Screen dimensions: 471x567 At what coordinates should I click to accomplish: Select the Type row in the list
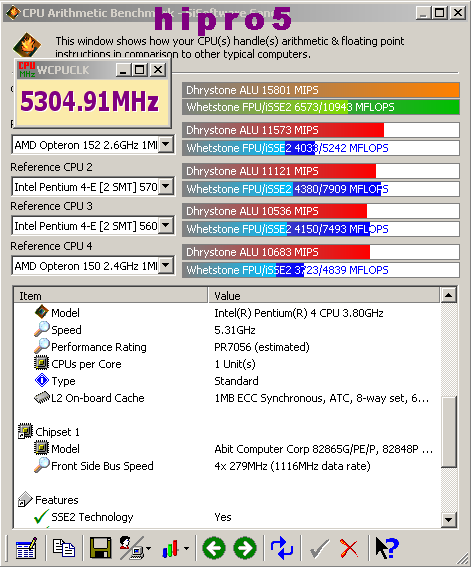[x=227, y=381]
